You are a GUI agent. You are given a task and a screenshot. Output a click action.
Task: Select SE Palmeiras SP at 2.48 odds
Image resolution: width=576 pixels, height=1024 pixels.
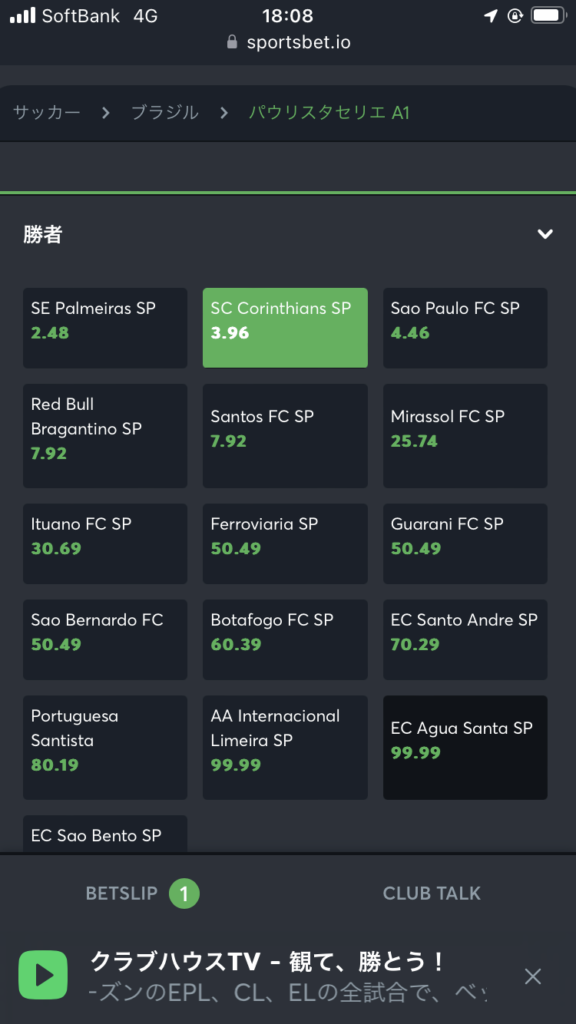(105, 328)
